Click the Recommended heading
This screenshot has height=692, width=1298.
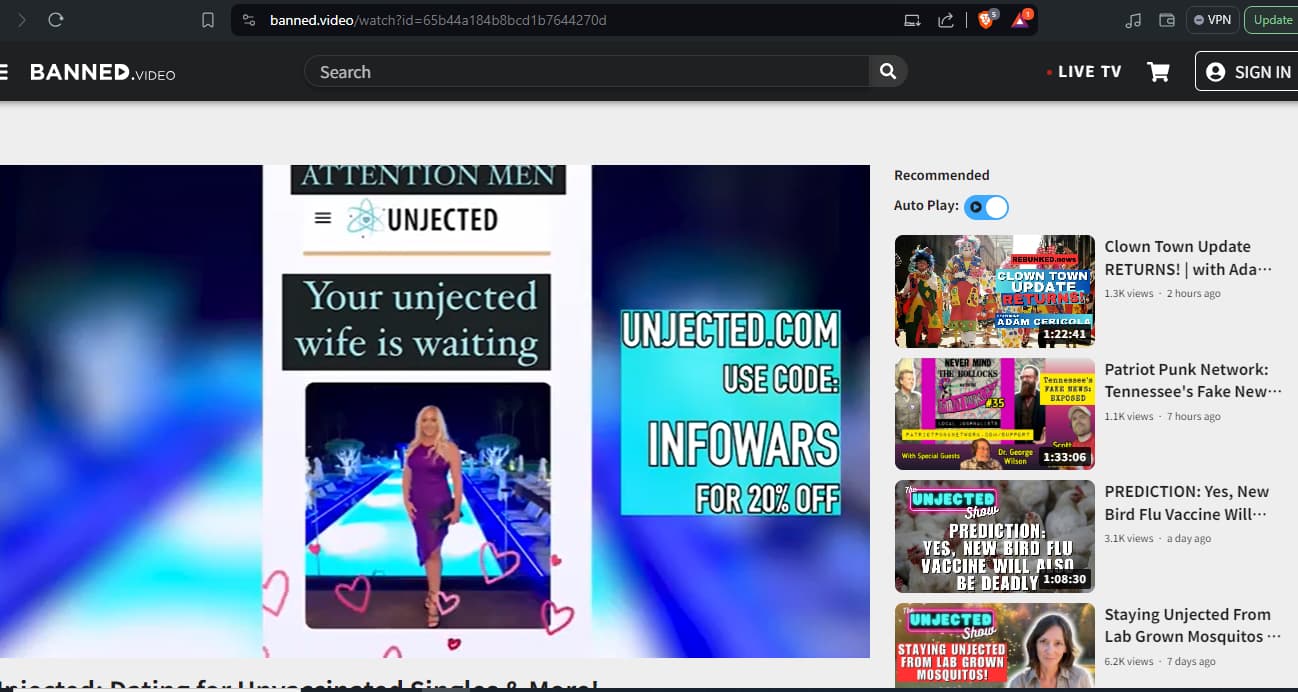(942, 175)
